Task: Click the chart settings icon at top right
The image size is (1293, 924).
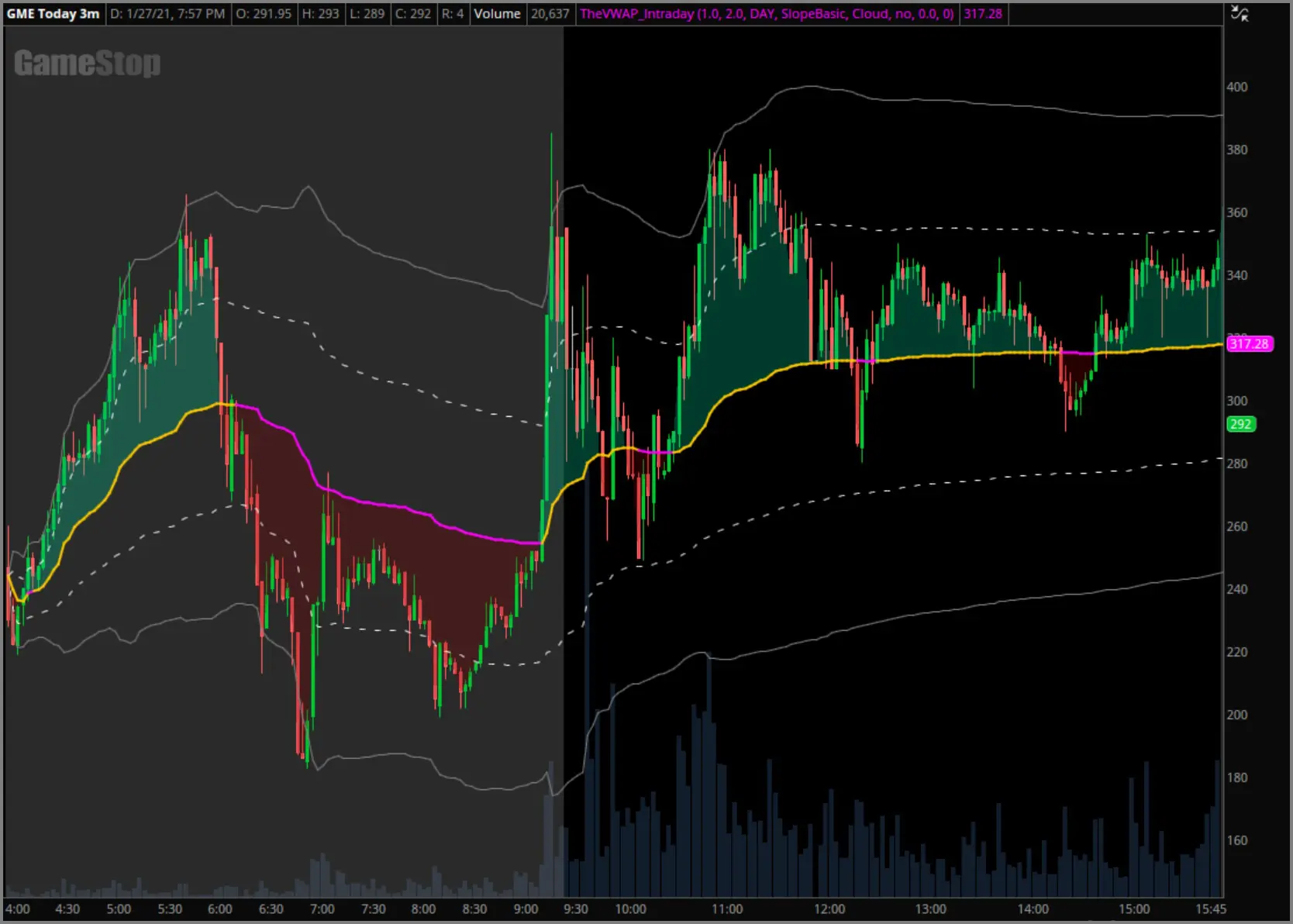Action: tap(1240, 14)
